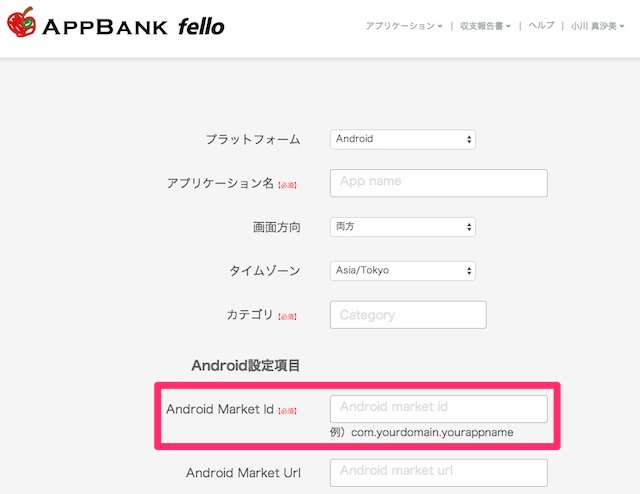Click the arrow on the Asia/Tokyo dropdown

coord(469,271)
